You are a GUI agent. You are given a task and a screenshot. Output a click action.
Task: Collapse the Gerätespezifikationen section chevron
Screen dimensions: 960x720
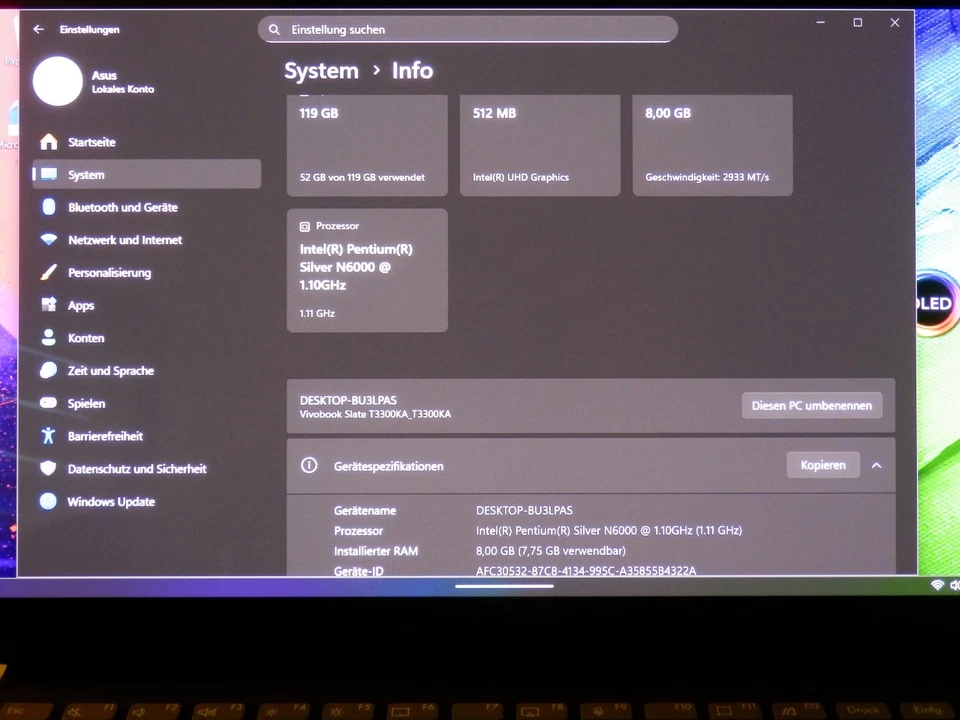[876, 465]
